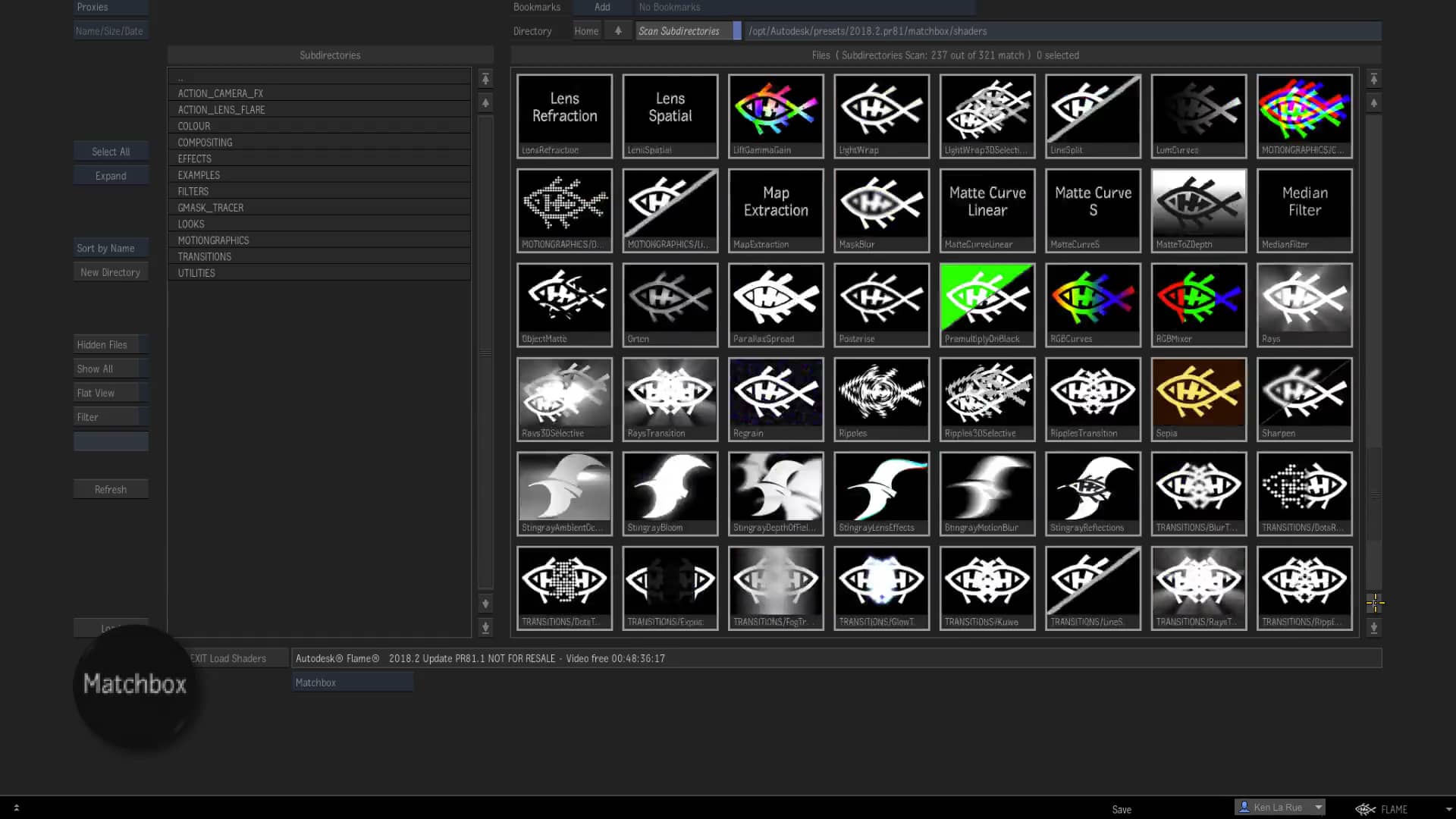Open the COMPOSITING subdirectory
This screenshot has width=1456, height=819.
click(x=319, y=143)
